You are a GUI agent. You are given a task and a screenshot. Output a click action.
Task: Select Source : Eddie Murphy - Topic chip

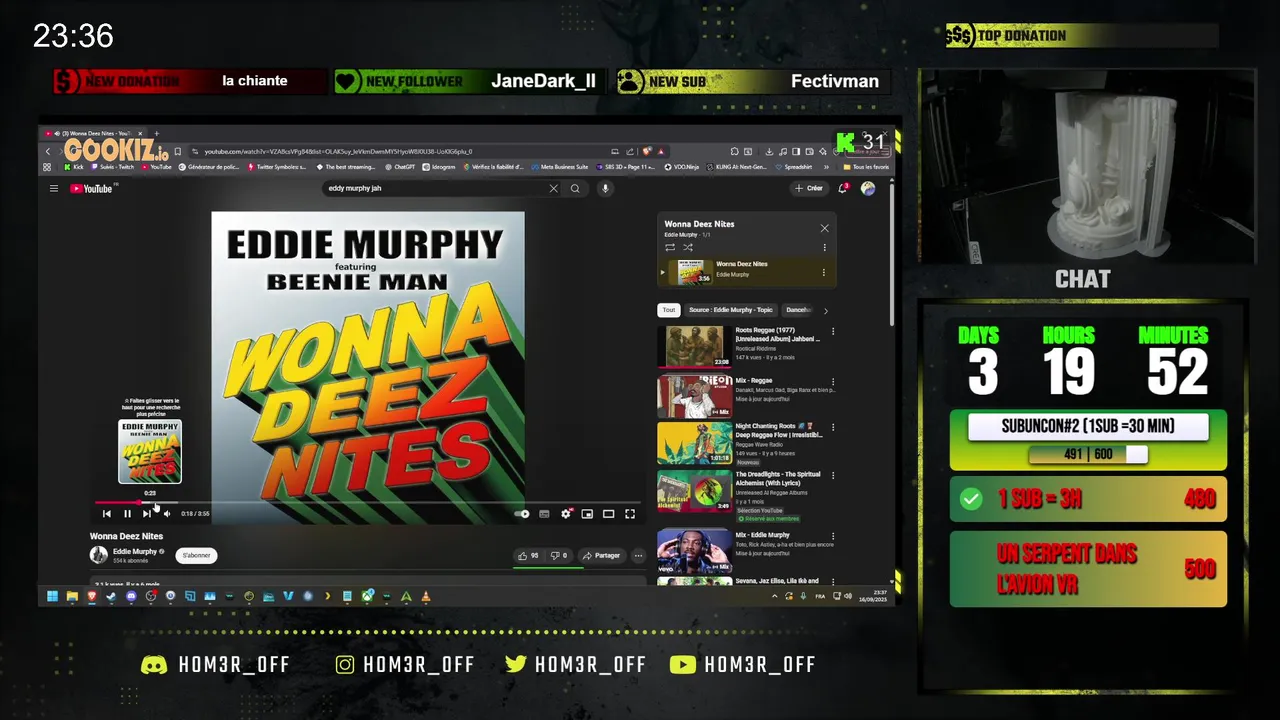point(731,310)
